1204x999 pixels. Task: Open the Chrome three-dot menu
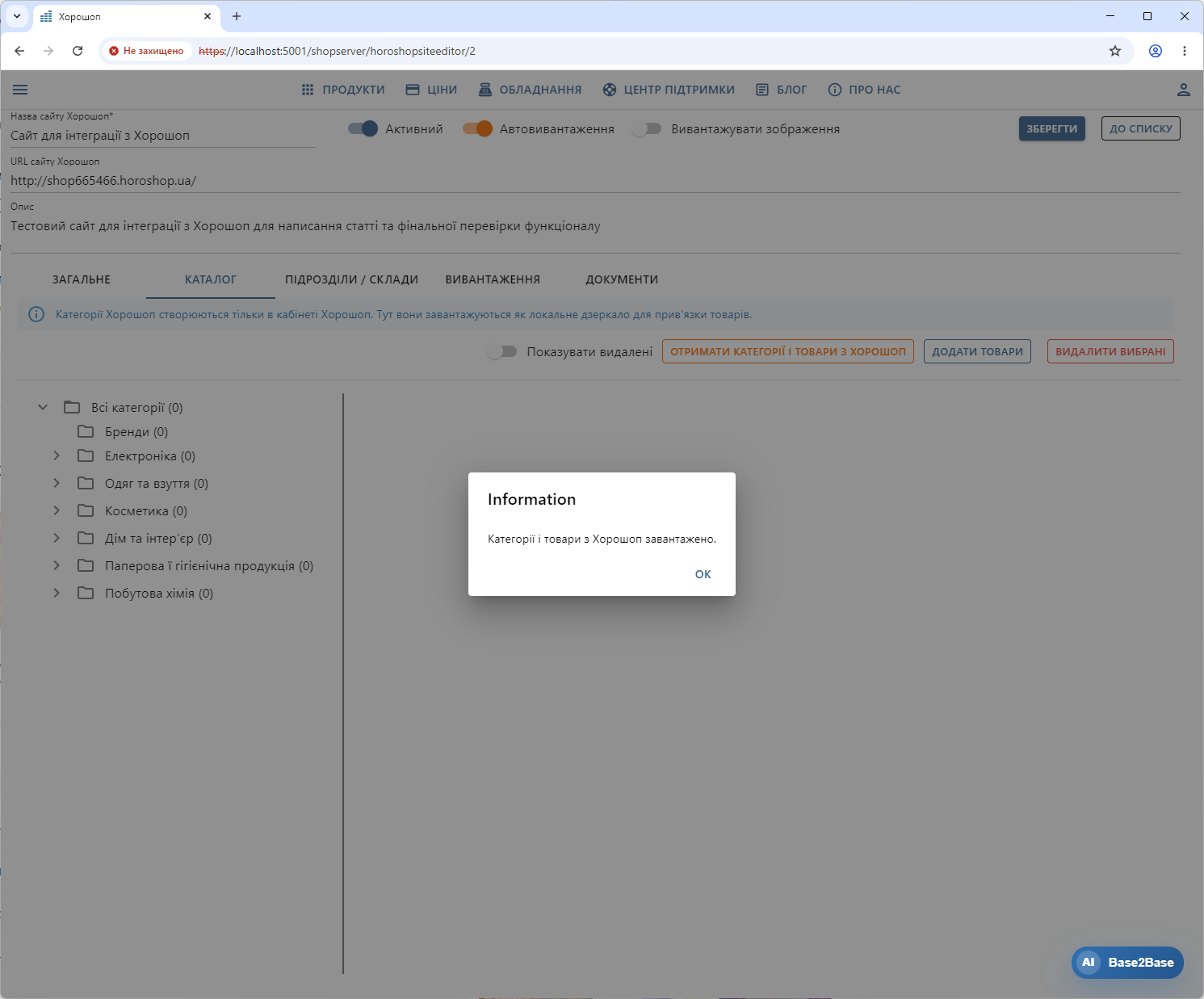tap(1185, 51)
